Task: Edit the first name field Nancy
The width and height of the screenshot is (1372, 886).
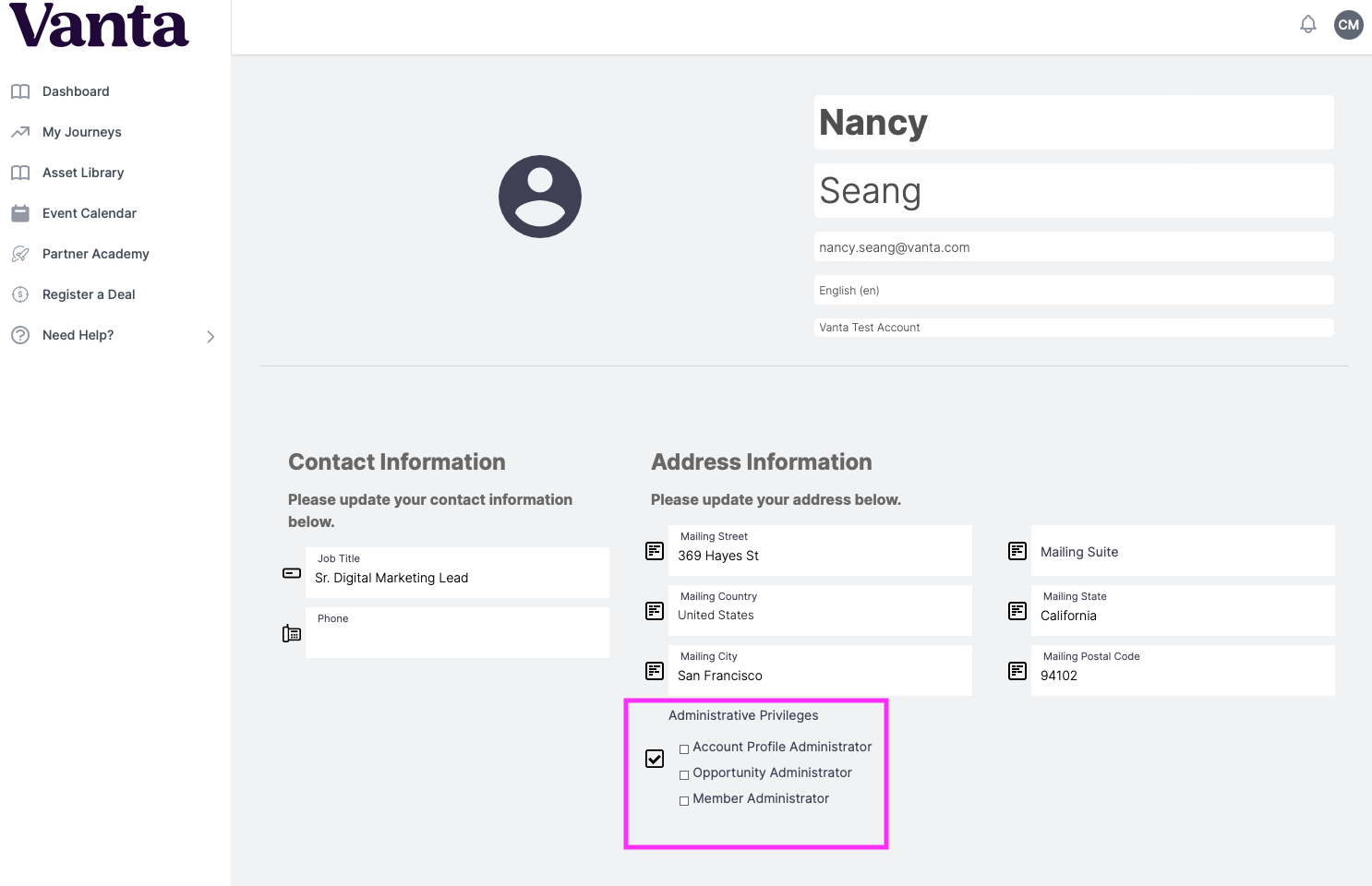Action: 1074,122
